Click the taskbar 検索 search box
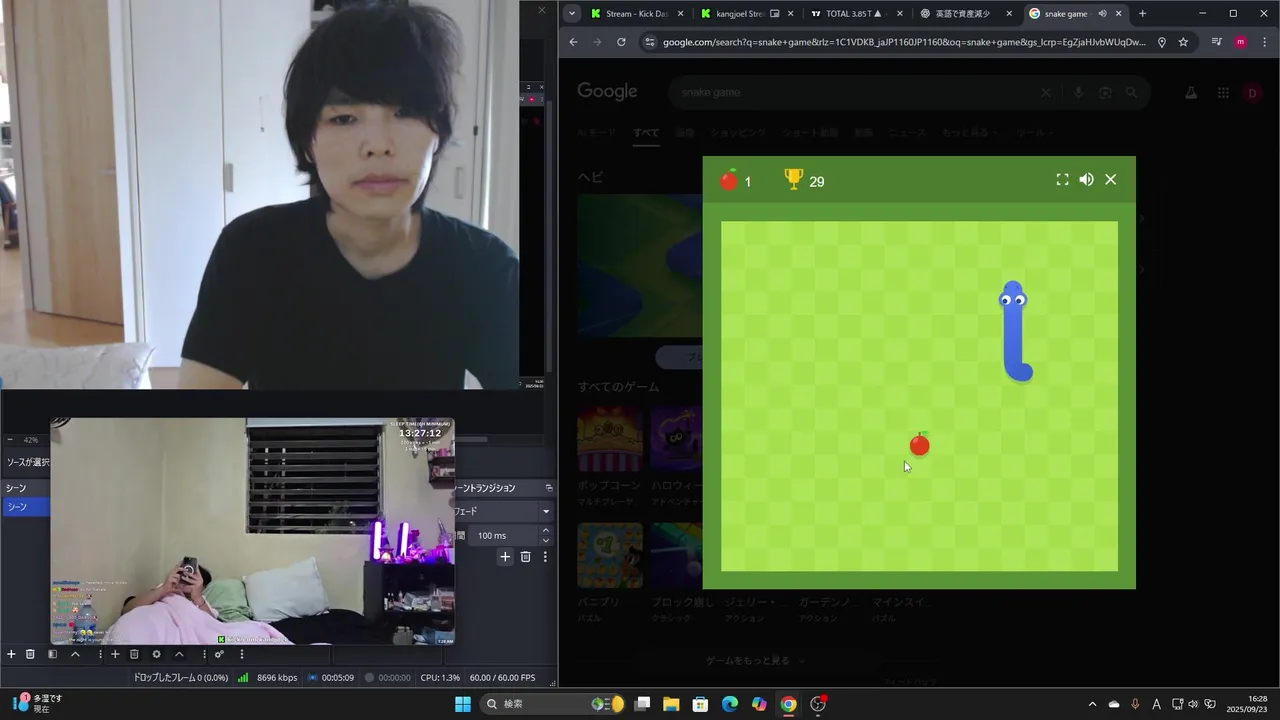 point(552,704)
